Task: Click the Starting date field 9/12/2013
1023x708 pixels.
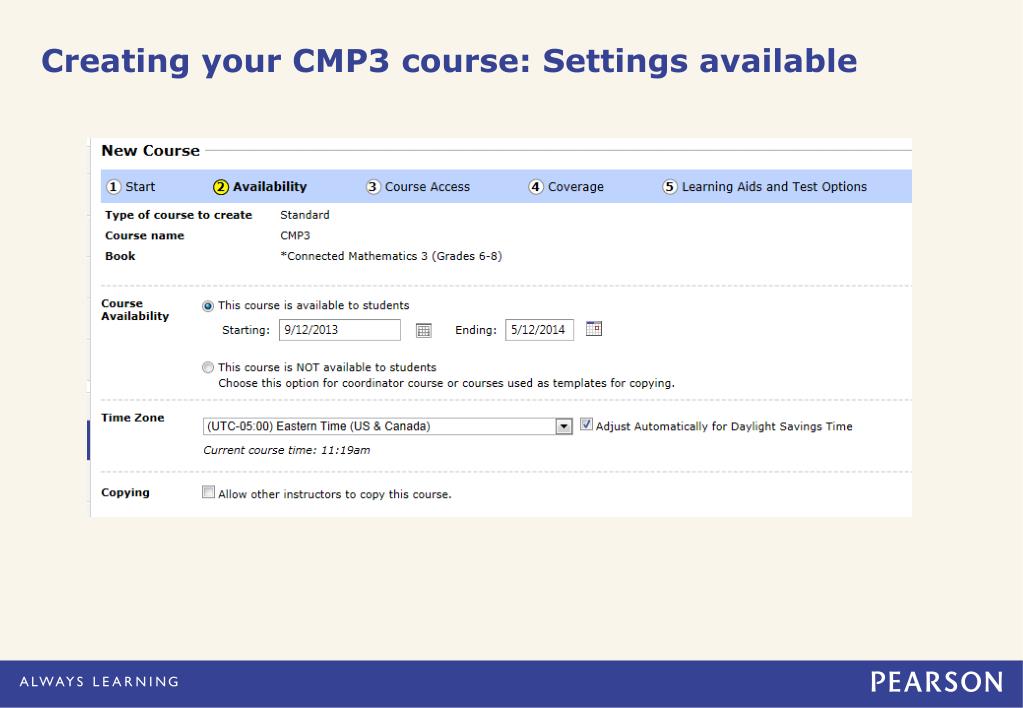Action: [340, 330]
